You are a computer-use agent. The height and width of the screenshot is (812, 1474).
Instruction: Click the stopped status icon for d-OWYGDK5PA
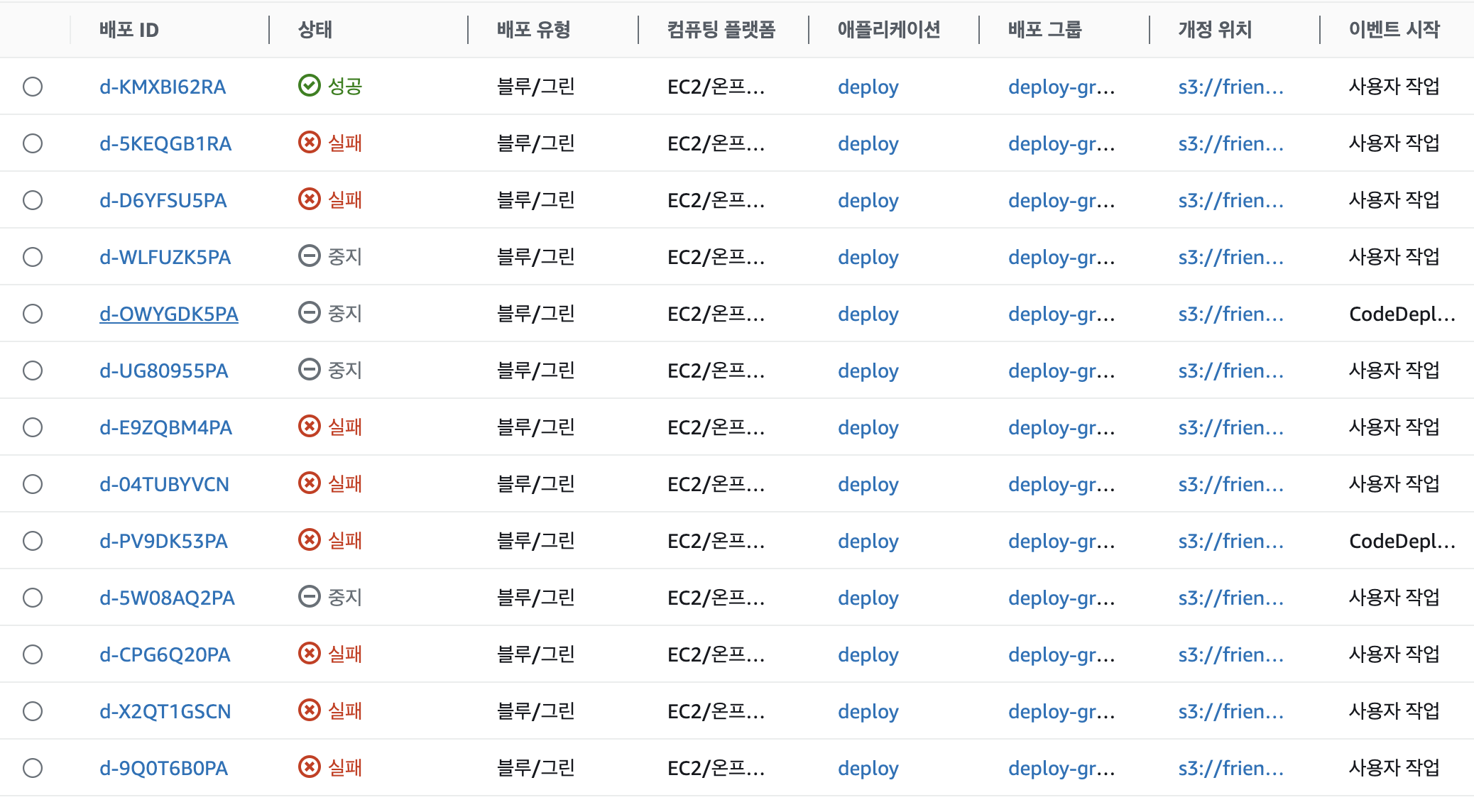pos(309,313)
